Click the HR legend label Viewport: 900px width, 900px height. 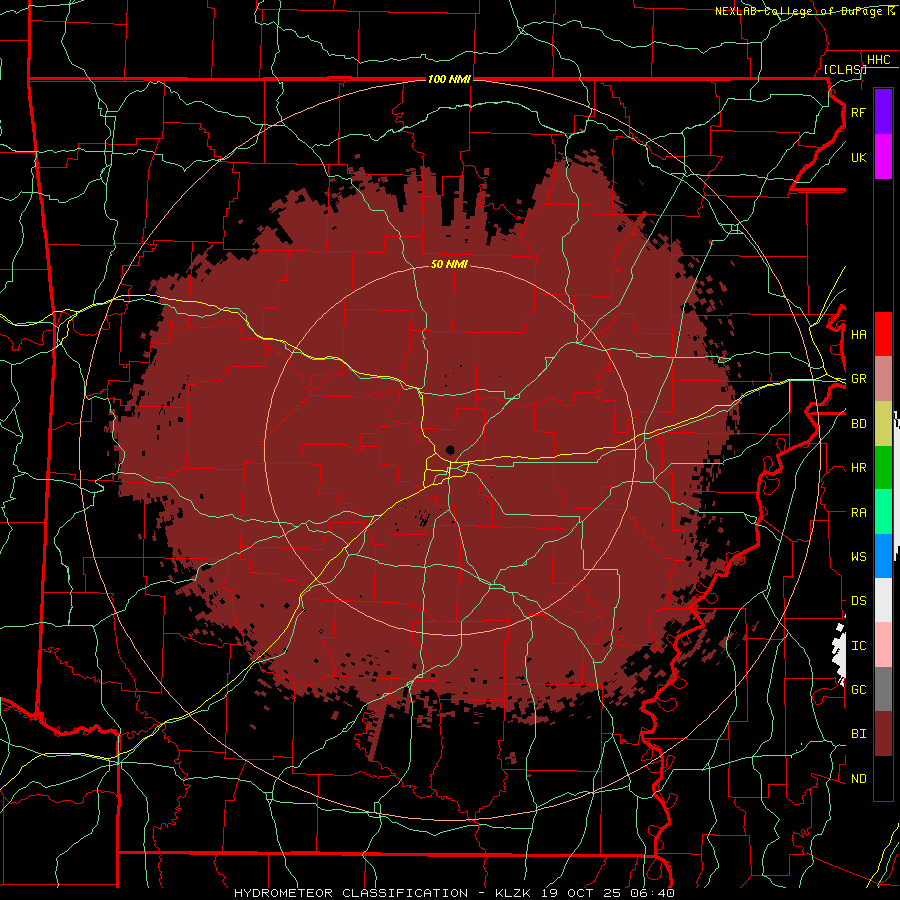[858, 468]
